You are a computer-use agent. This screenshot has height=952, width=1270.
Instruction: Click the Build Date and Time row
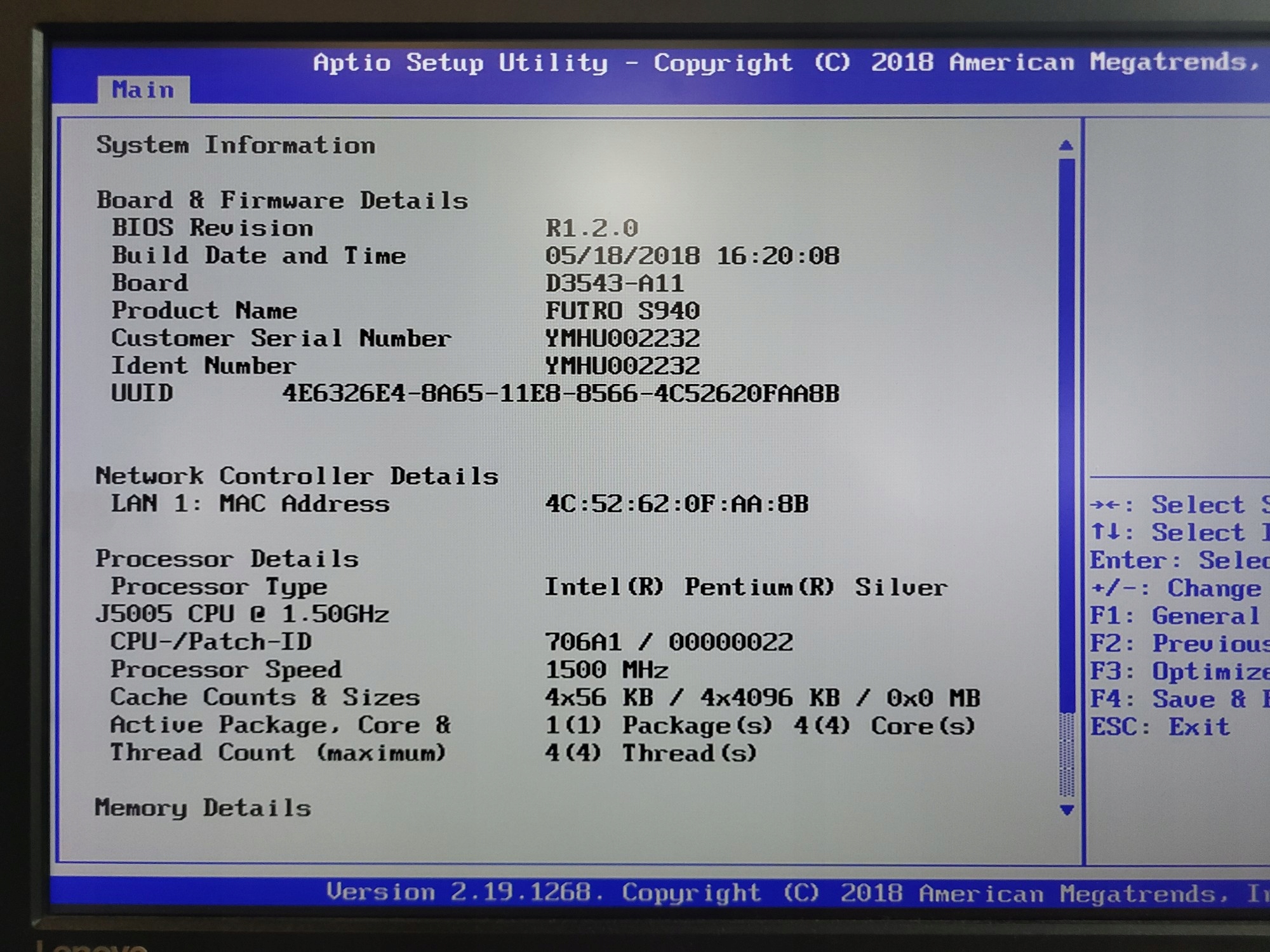tap(258, 256)
